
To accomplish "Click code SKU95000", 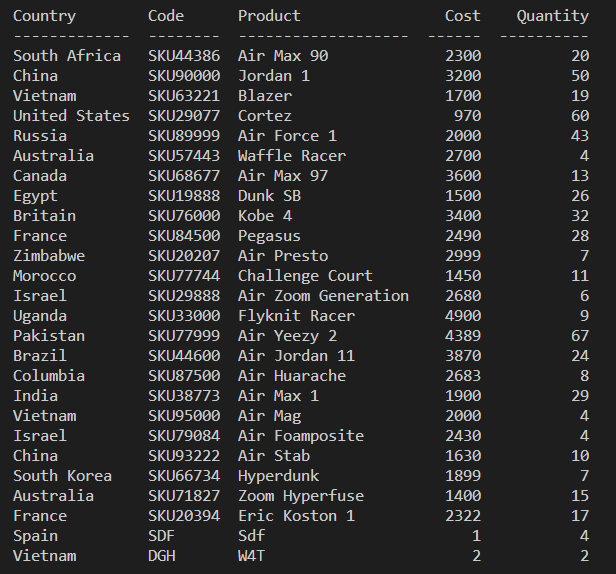I will click(x=184, y=416).
